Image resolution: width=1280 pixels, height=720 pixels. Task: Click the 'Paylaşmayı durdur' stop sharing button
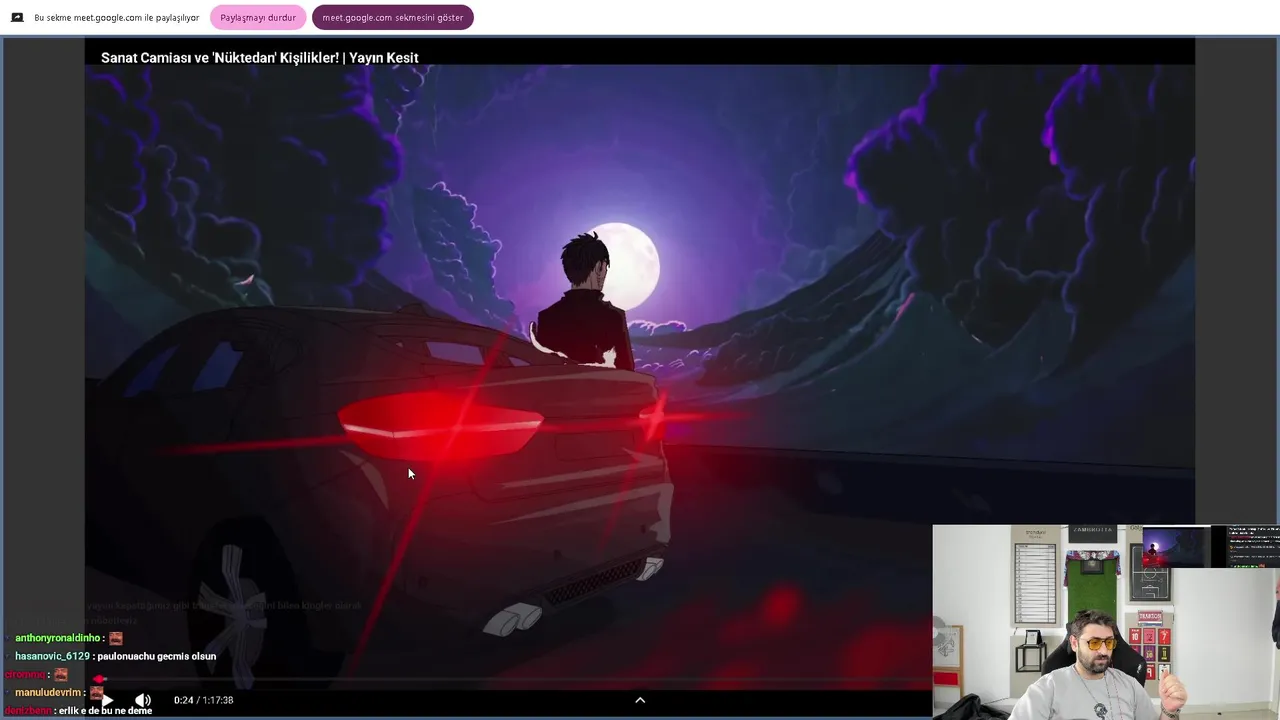[x=258, y=17]
